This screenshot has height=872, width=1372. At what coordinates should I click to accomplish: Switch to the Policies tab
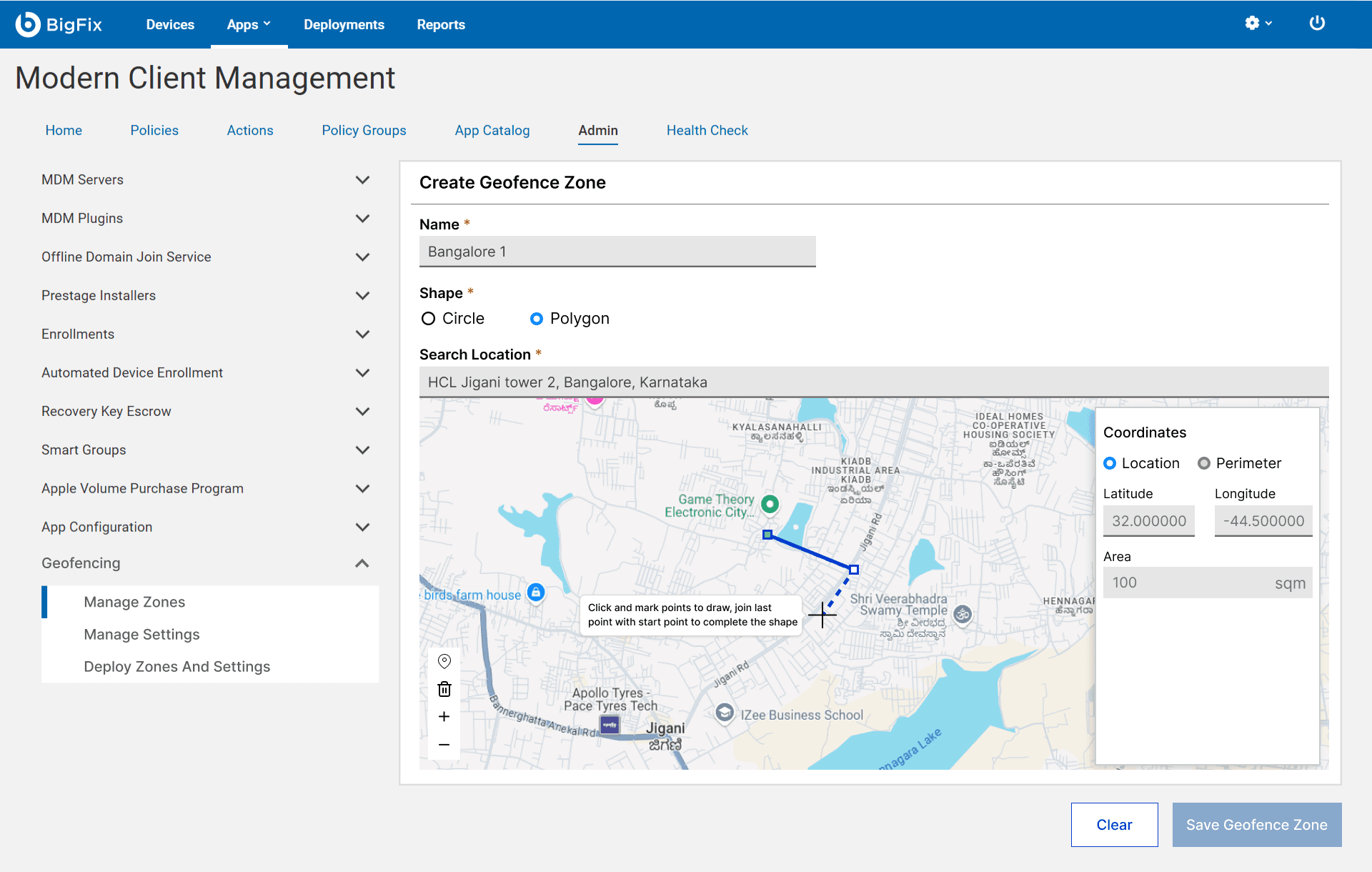click(x=154, y=130)
